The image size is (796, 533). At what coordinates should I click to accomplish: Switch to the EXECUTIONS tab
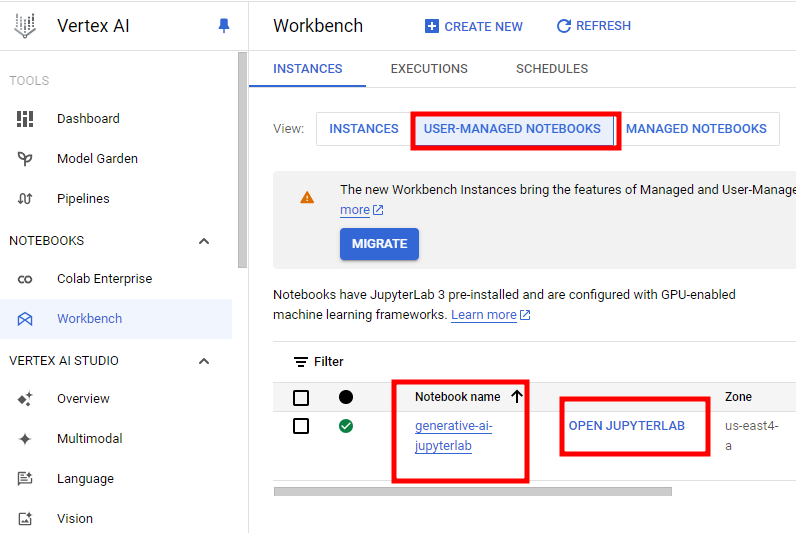[x=429, y=69]
